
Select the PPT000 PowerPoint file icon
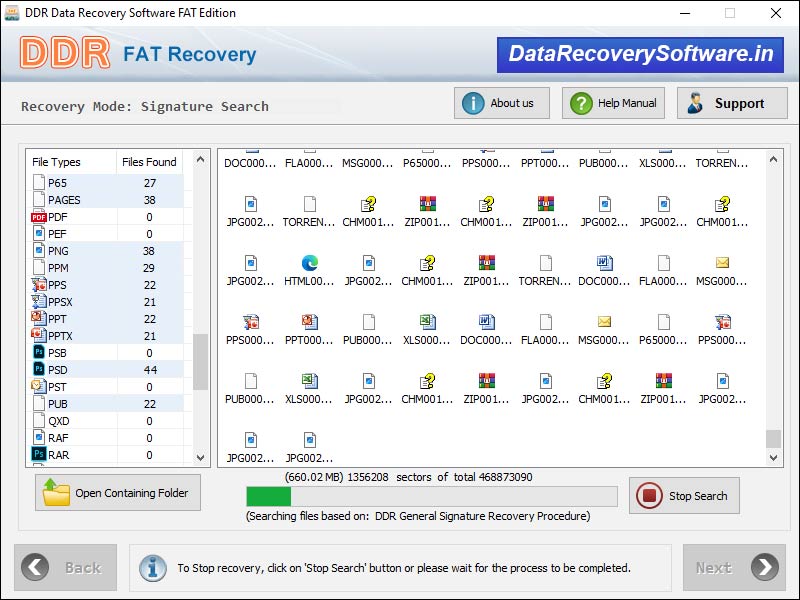click(309, 324)
